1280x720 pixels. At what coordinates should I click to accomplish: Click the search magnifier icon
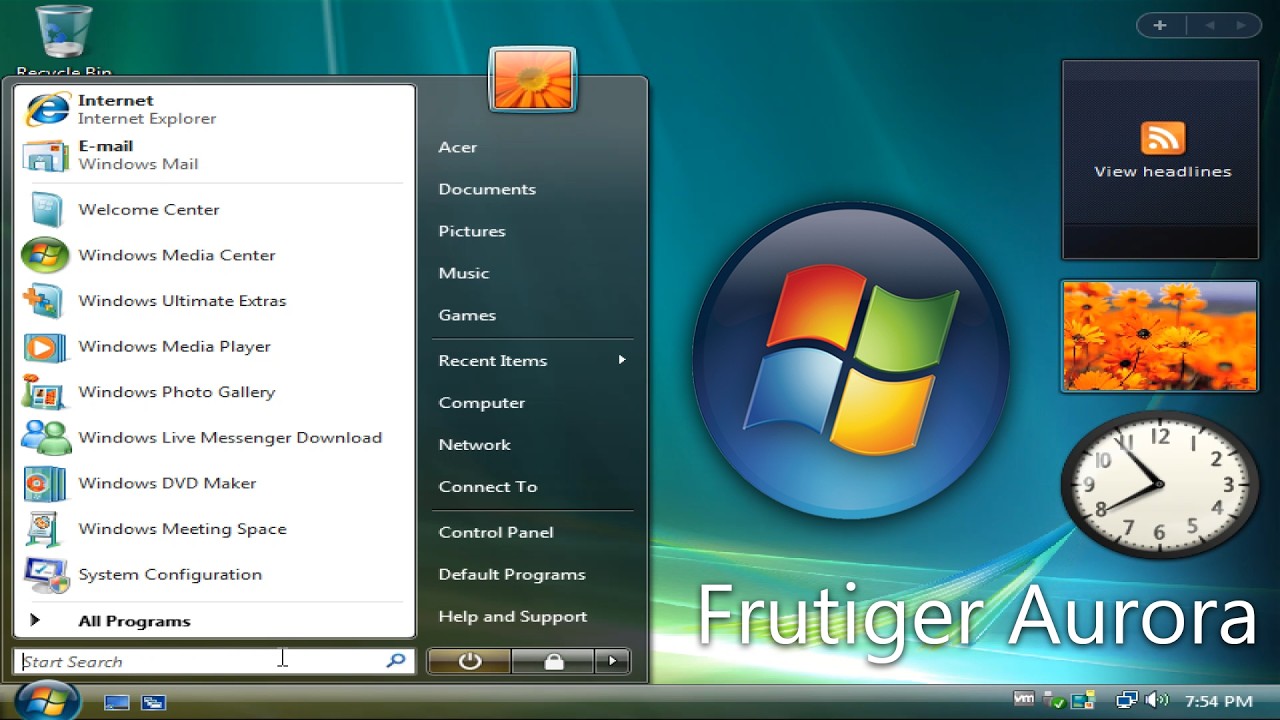pos(396,660)
